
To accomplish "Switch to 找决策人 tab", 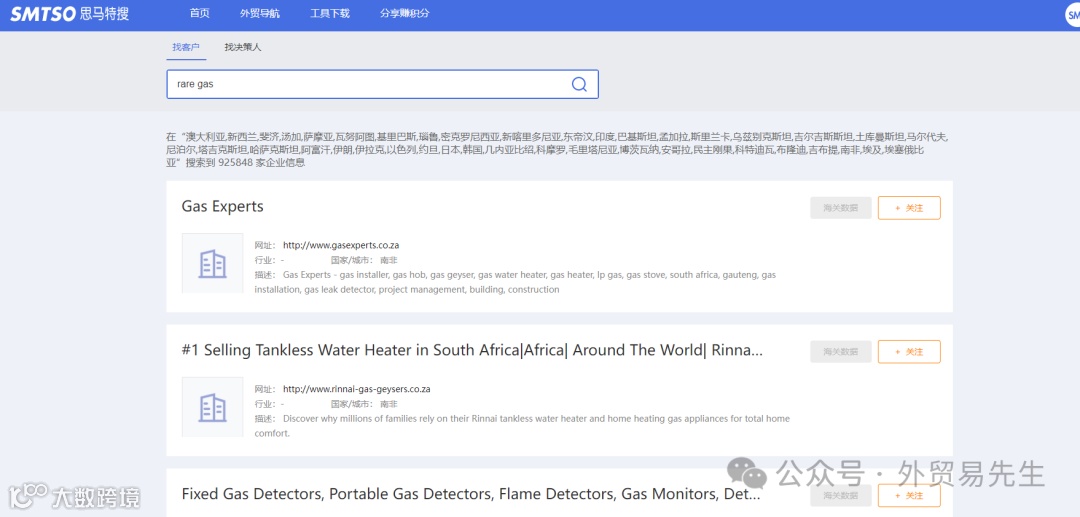I will tap(242, 48).
